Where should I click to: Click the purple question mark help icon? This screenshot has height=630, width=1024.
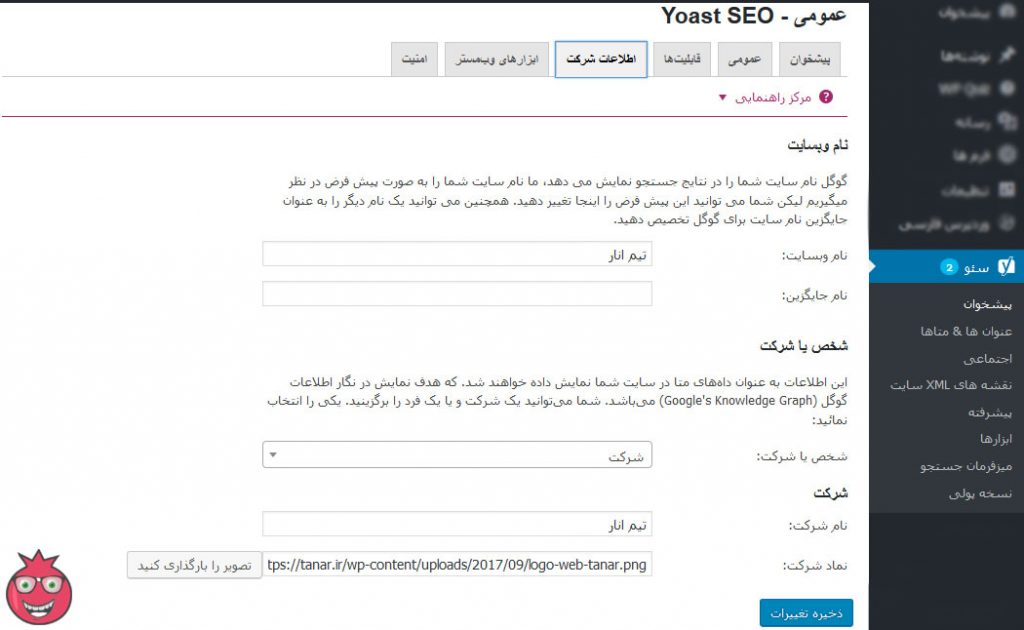[826, 97]
